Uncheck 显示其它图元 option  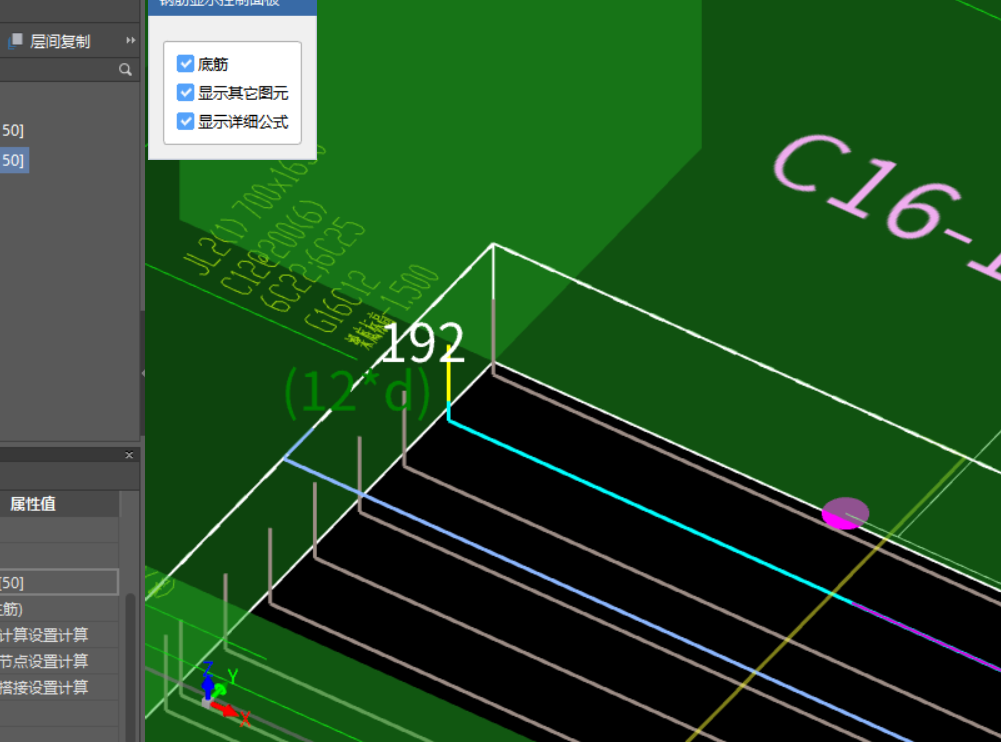(x=186, y=93)
